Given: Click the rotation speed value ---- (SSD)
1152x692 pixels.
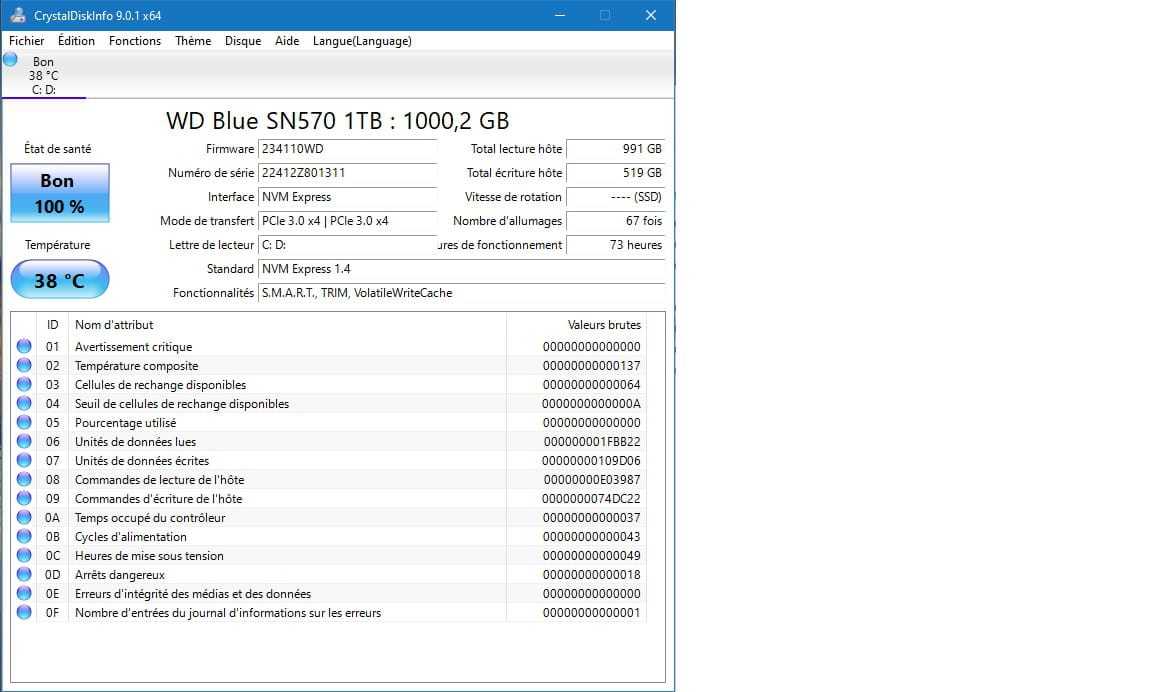Looking at the screenshot, I should [x=616, y=197].
